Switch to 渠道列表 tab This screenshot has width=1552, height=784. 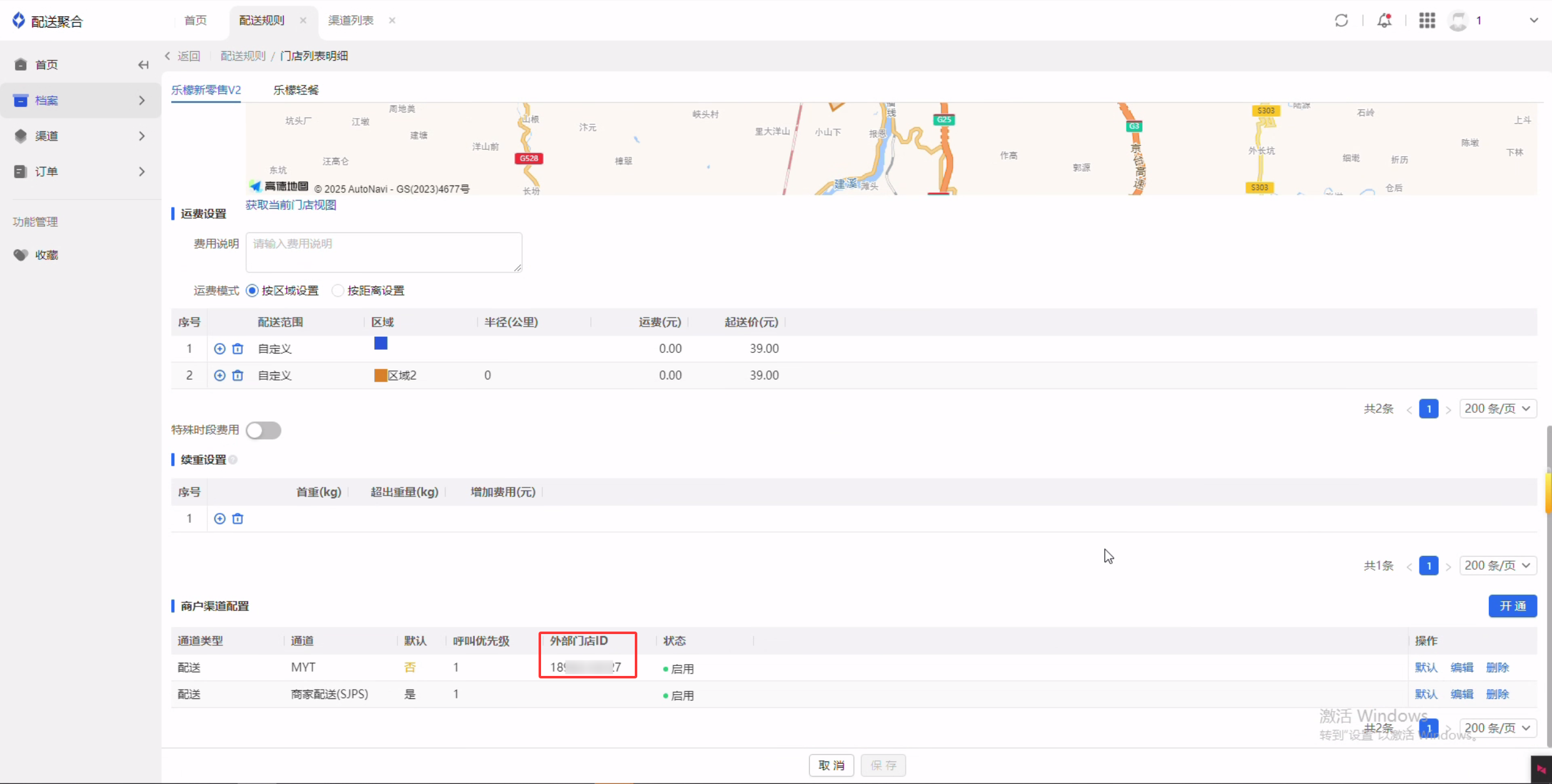(351, 21)
